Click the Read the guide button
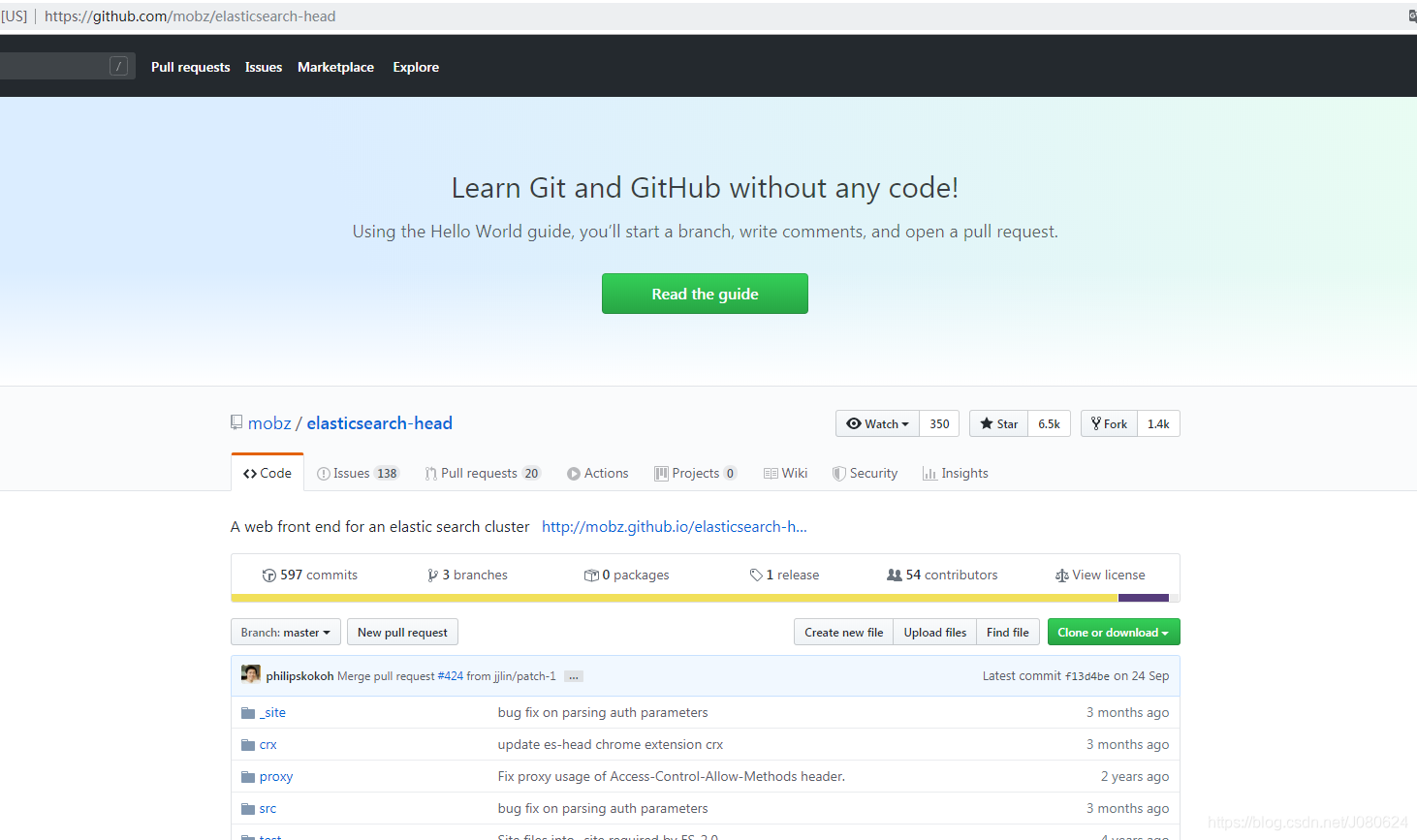This screenshot has height=840, width=1417. 705,294
